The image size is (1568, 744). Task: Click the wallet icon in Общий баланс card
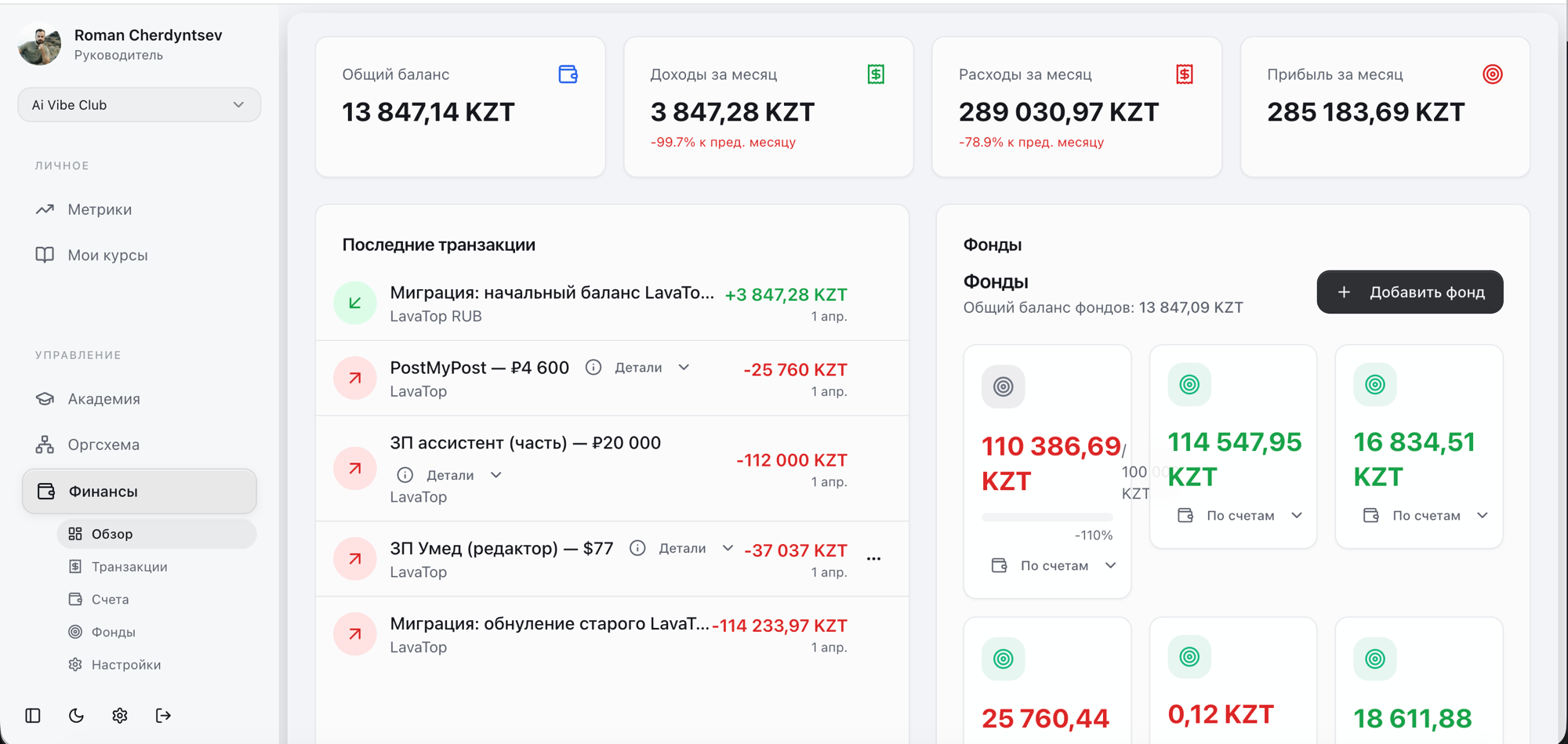(568, 74)
